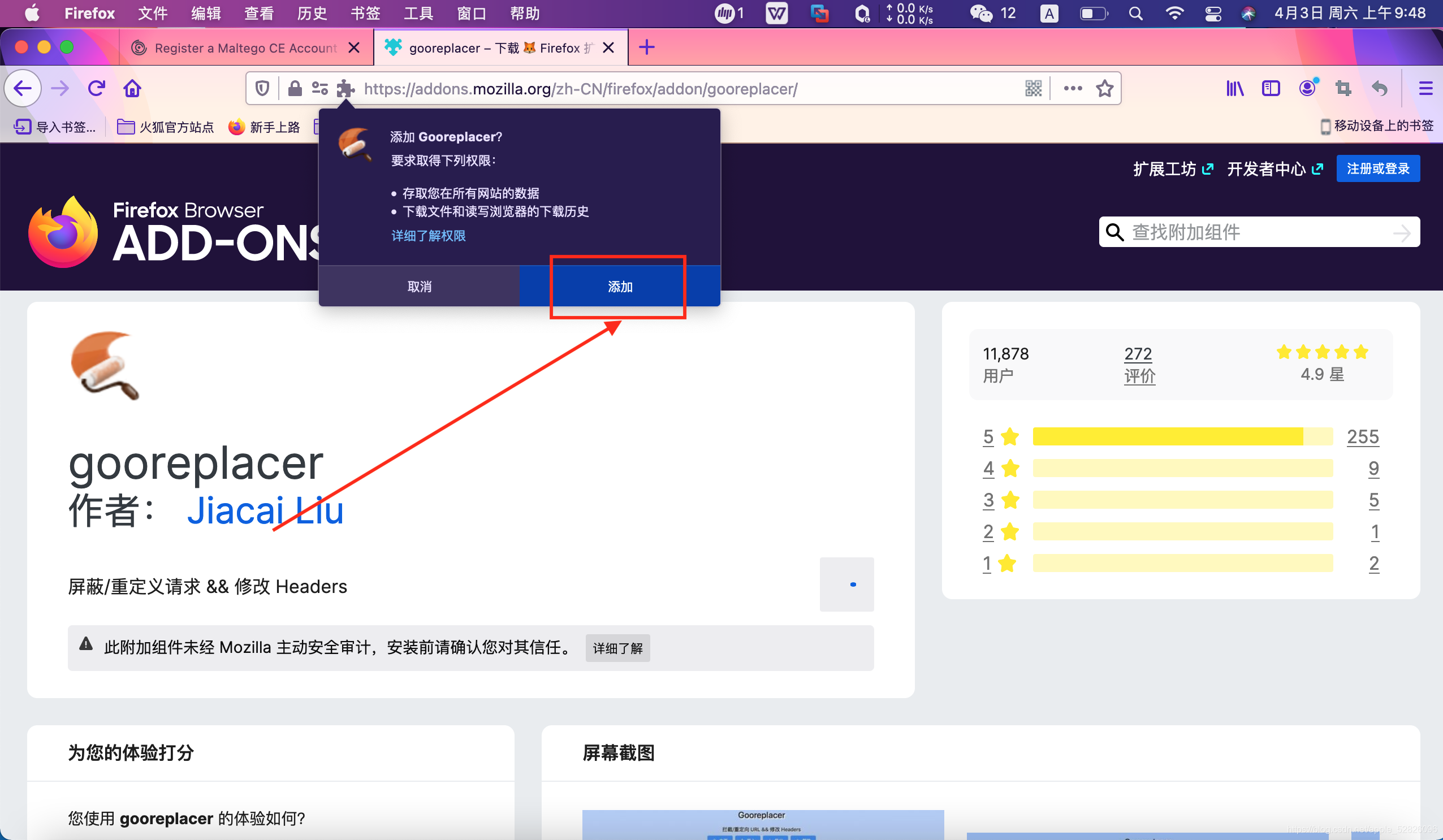The width and height of the screenshot is (1443, 840).
Task: Open the hamburger application menu
Action: coord(1425,88)
